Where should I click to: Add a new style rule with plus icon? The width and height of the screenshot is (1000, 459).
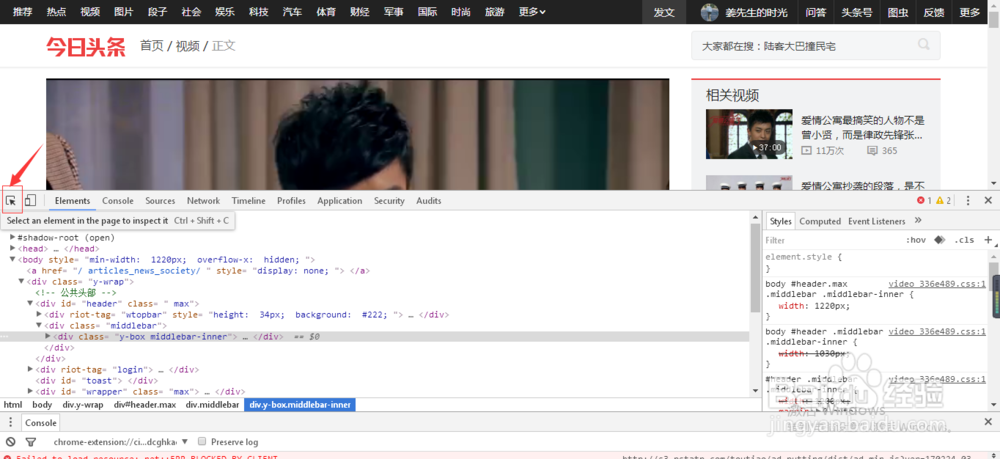[x=988, y=240]
